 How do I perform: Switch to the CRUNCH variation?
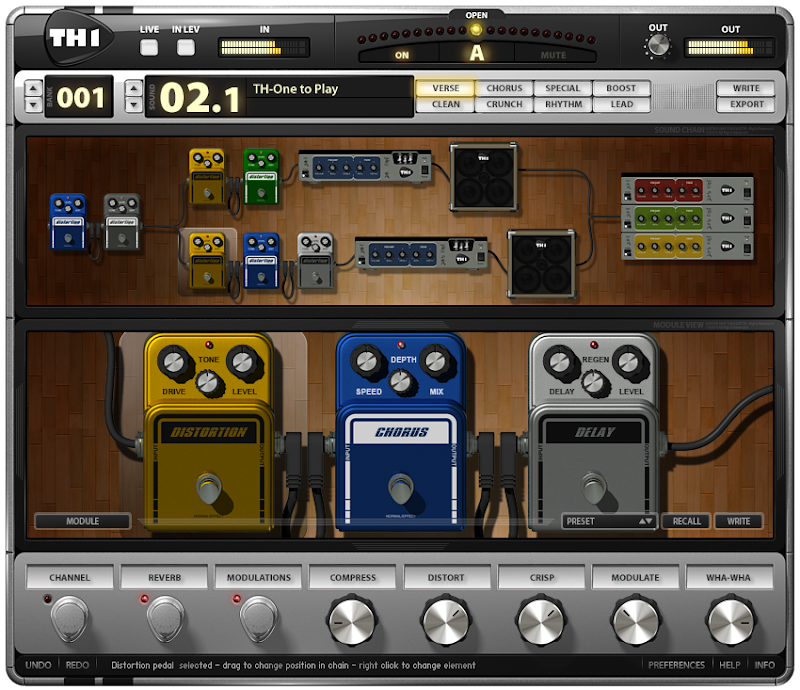coord(504,104)
